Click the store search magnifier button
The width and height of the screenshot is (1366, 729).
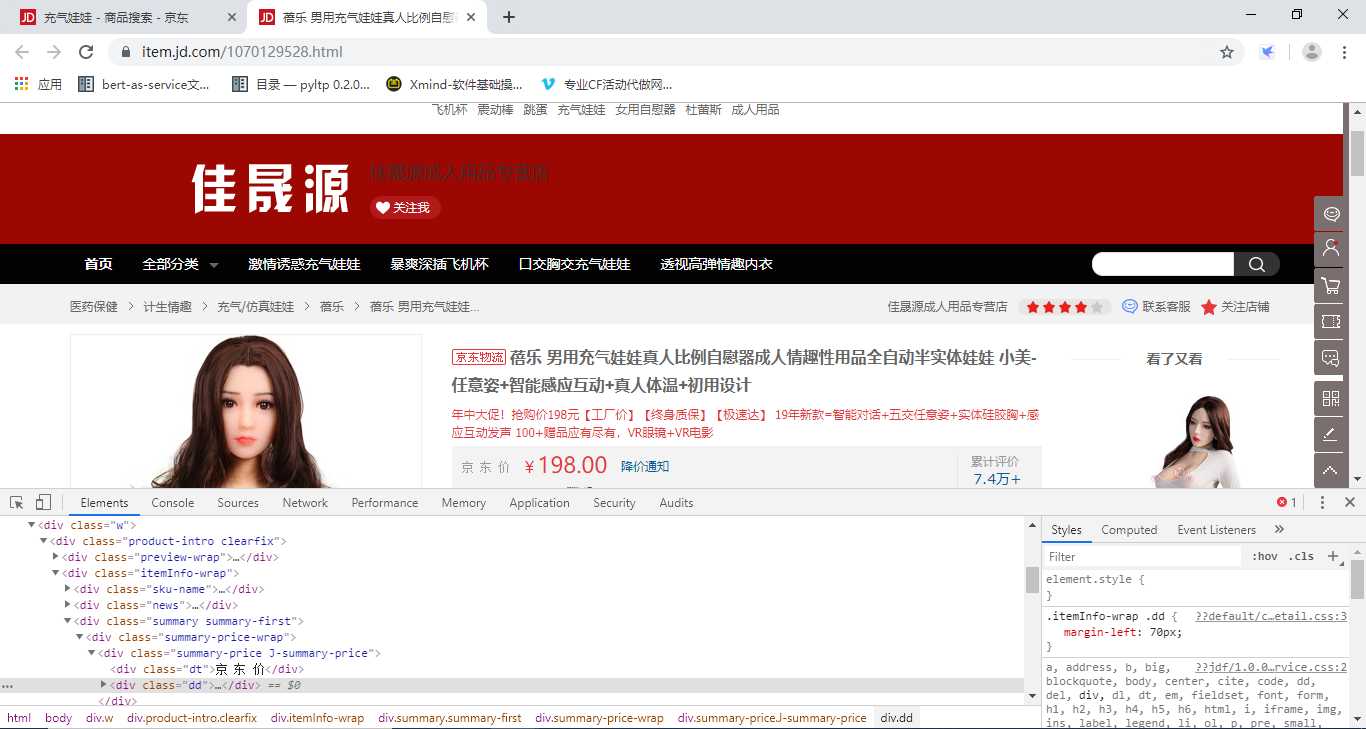coord(1257,264)
